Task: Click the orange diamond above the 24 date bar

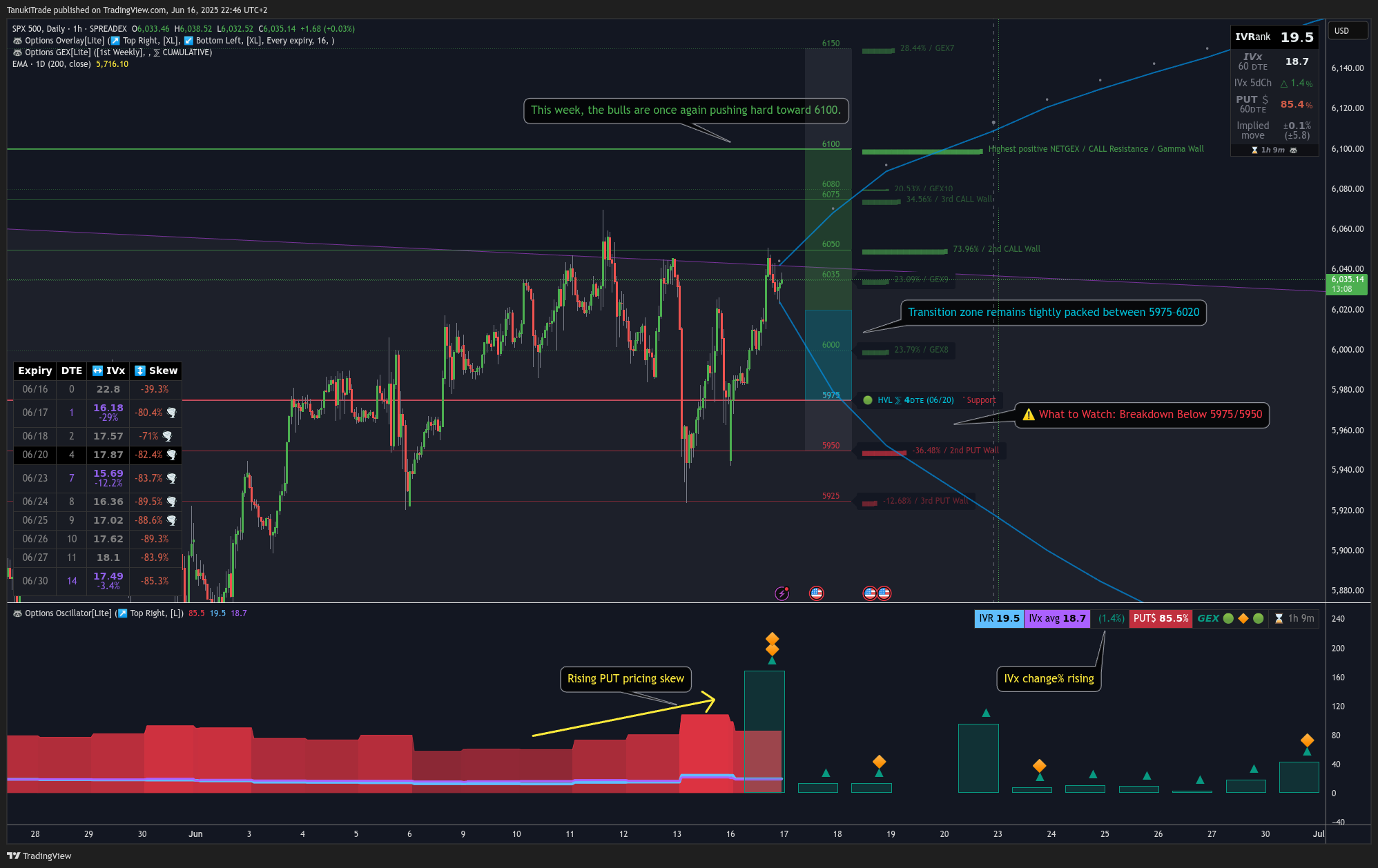Action: (x=1039, y=766)
